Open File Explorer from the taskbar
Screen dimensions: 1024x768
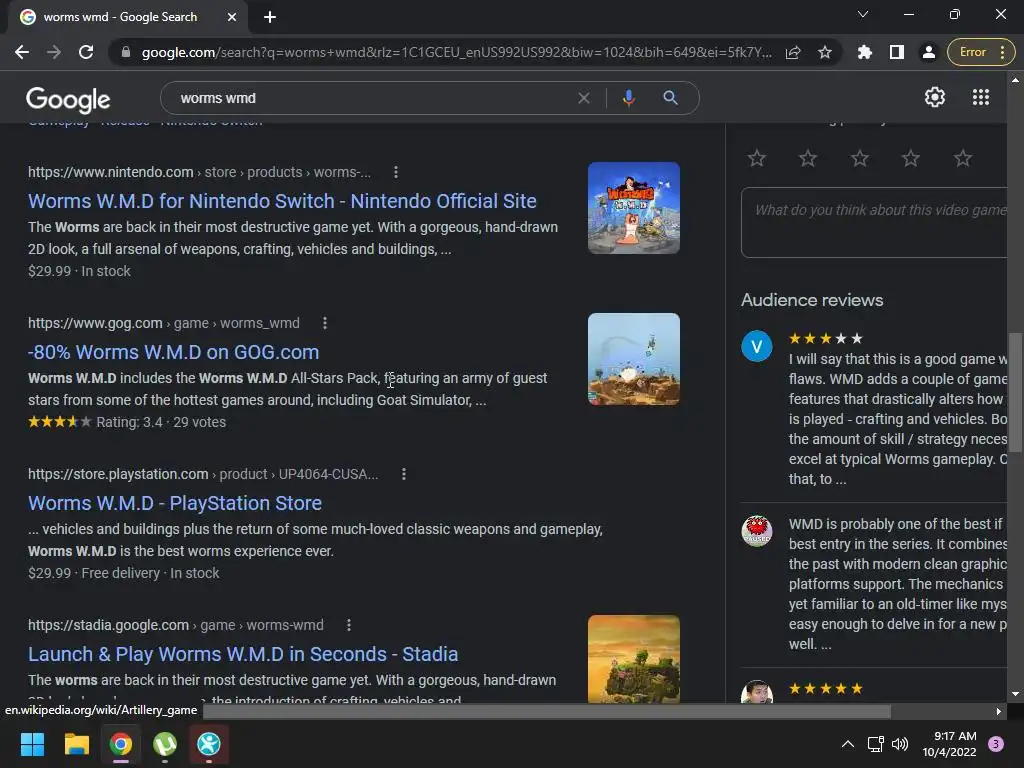click(76, 744)
